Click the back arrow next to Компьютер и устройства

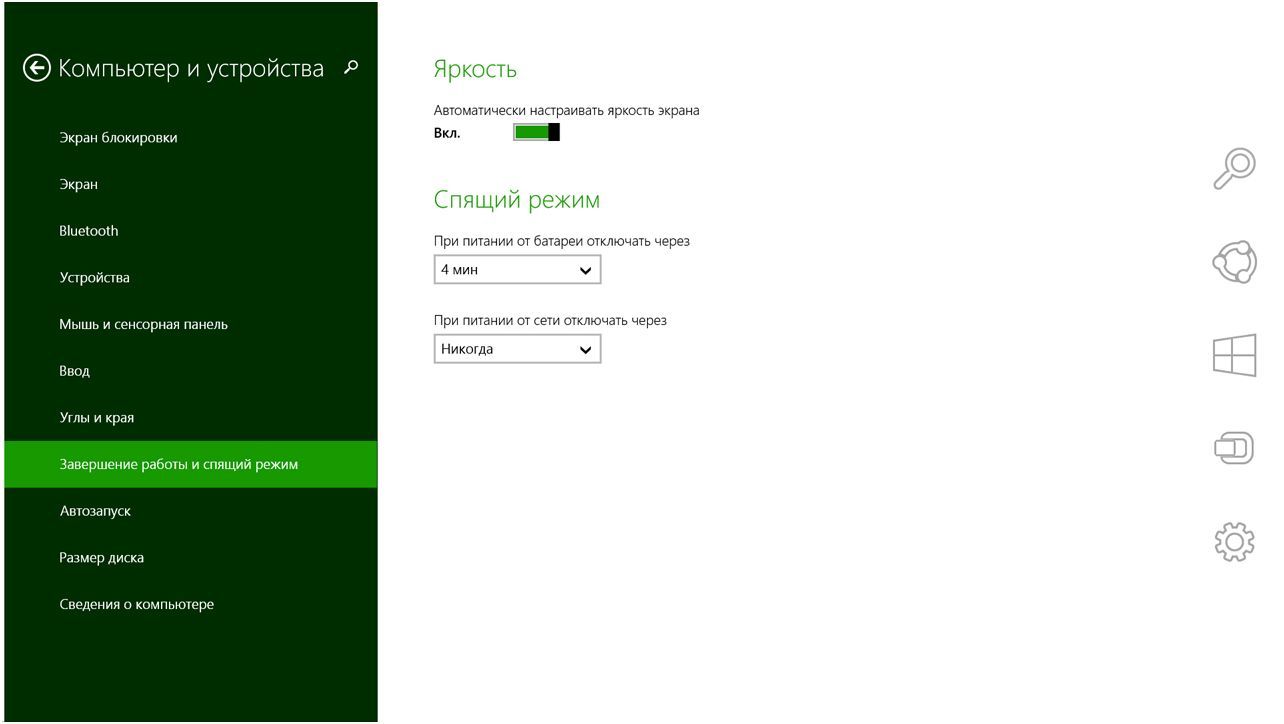[37, 68]
